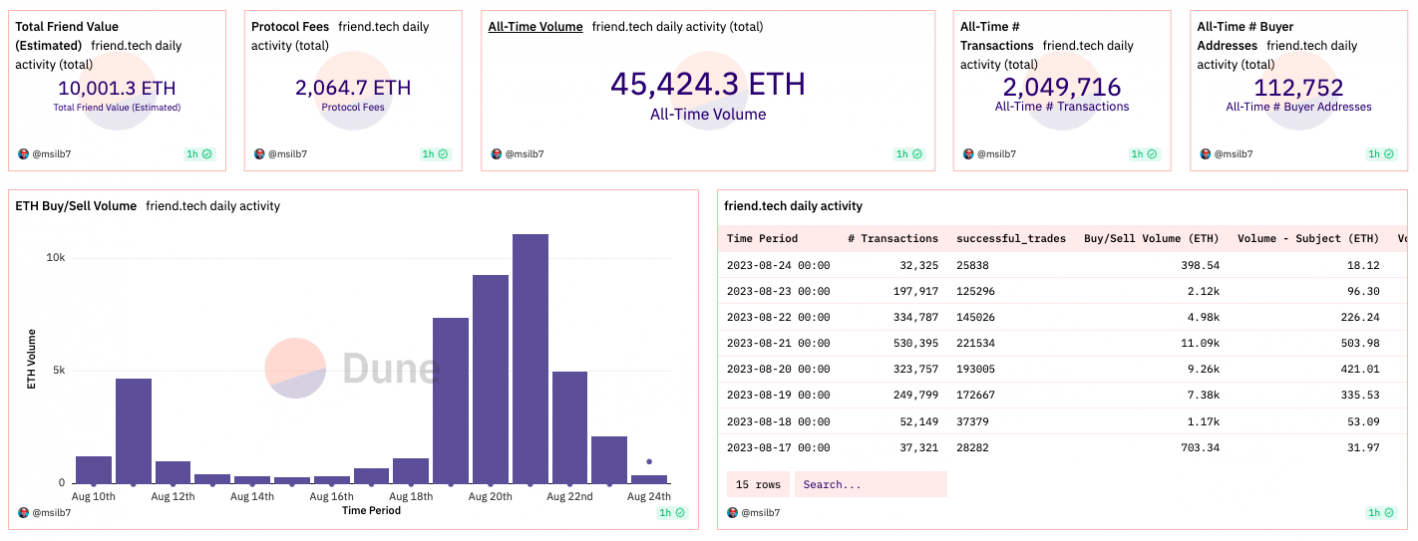The height and width of the screenshot is (541, 1418).
Task: Click the 10k y-axis label
Action: pyautogui.click(x=55, y=258)
